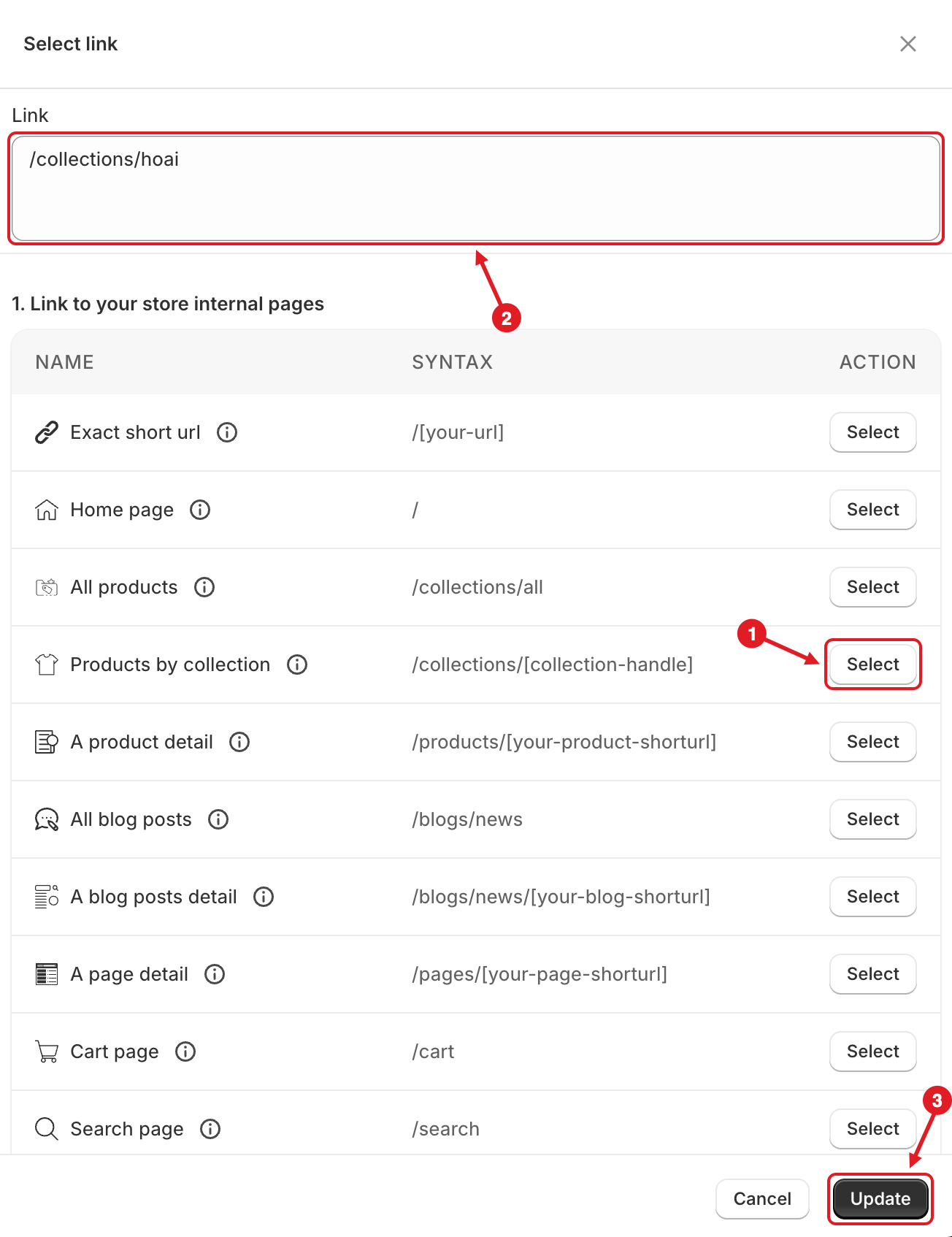Select the All blog posts link
The height and width of the screenshot is (1237, 952).
873,819
